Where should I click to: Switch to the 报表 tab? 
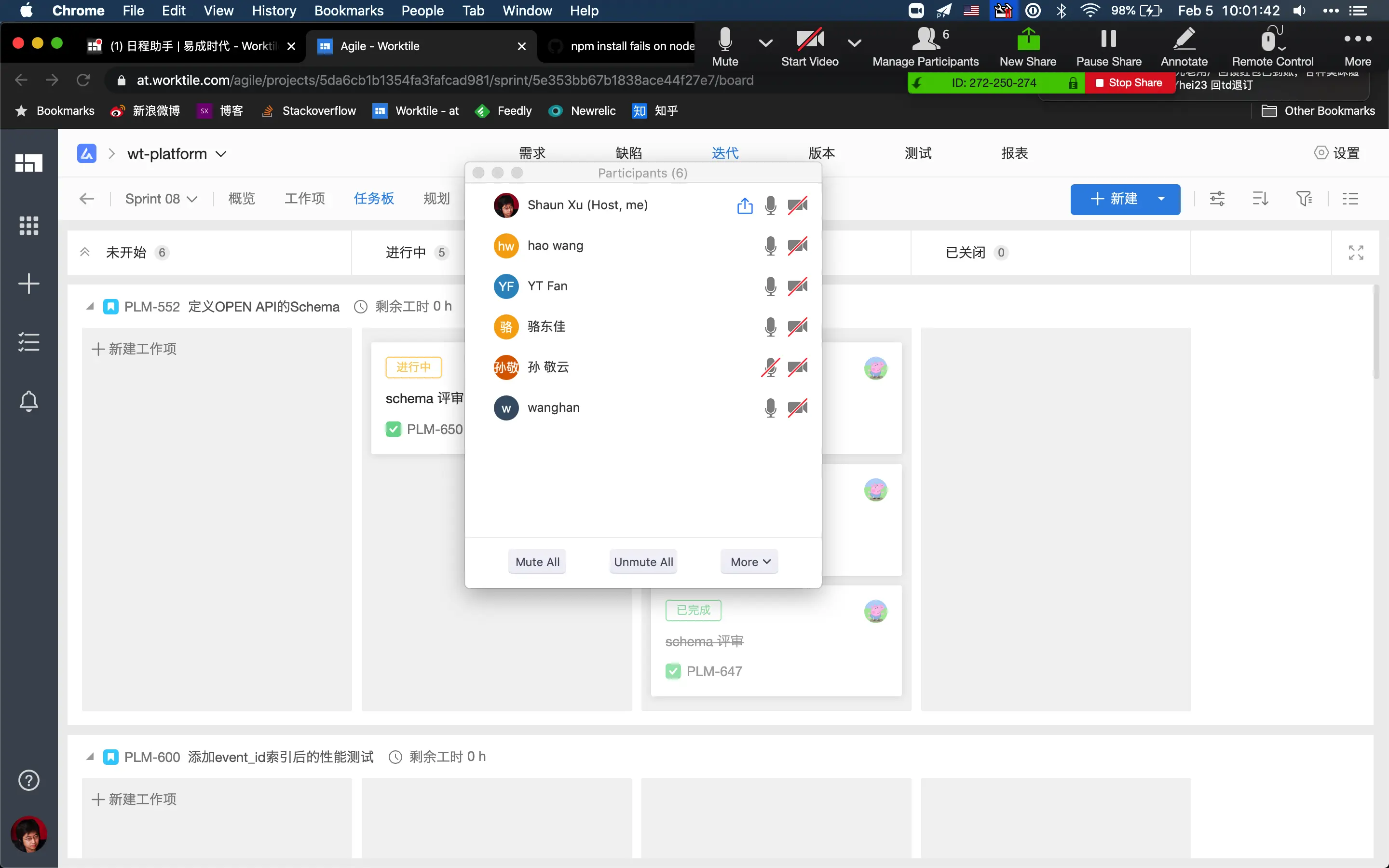point(1014,153)
